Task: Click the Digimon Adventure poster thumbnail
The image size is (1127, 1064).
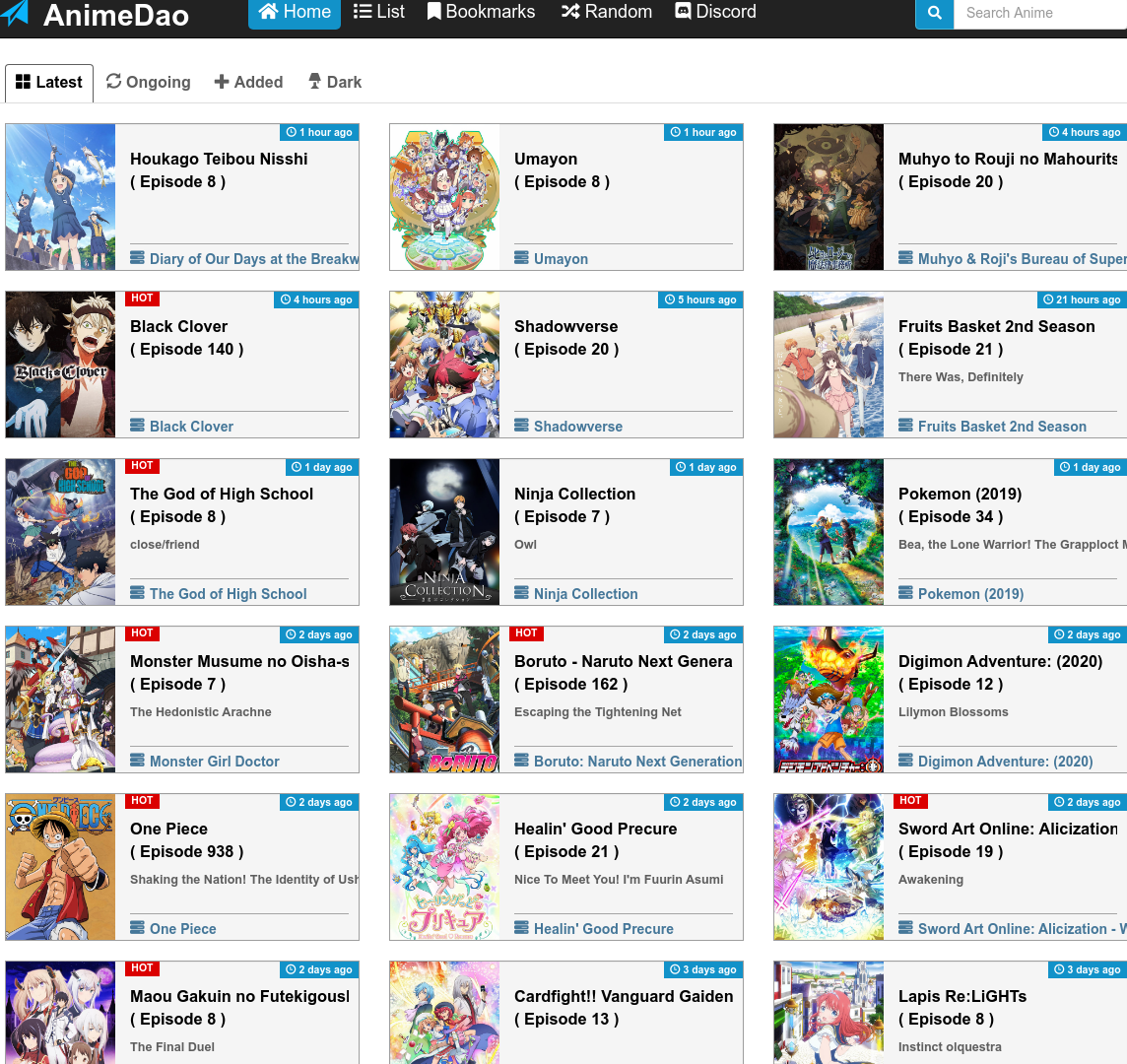Action: coord(829,699)
